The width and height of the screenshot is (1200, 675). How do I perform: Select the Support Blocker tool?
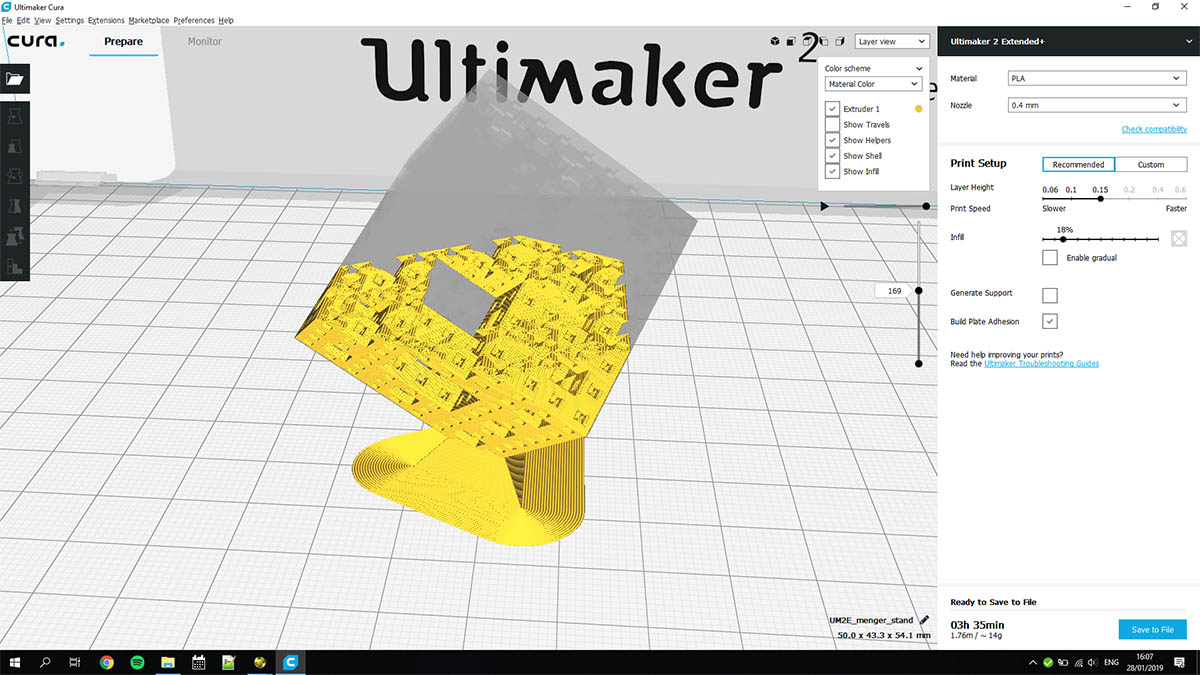point(14,267)
